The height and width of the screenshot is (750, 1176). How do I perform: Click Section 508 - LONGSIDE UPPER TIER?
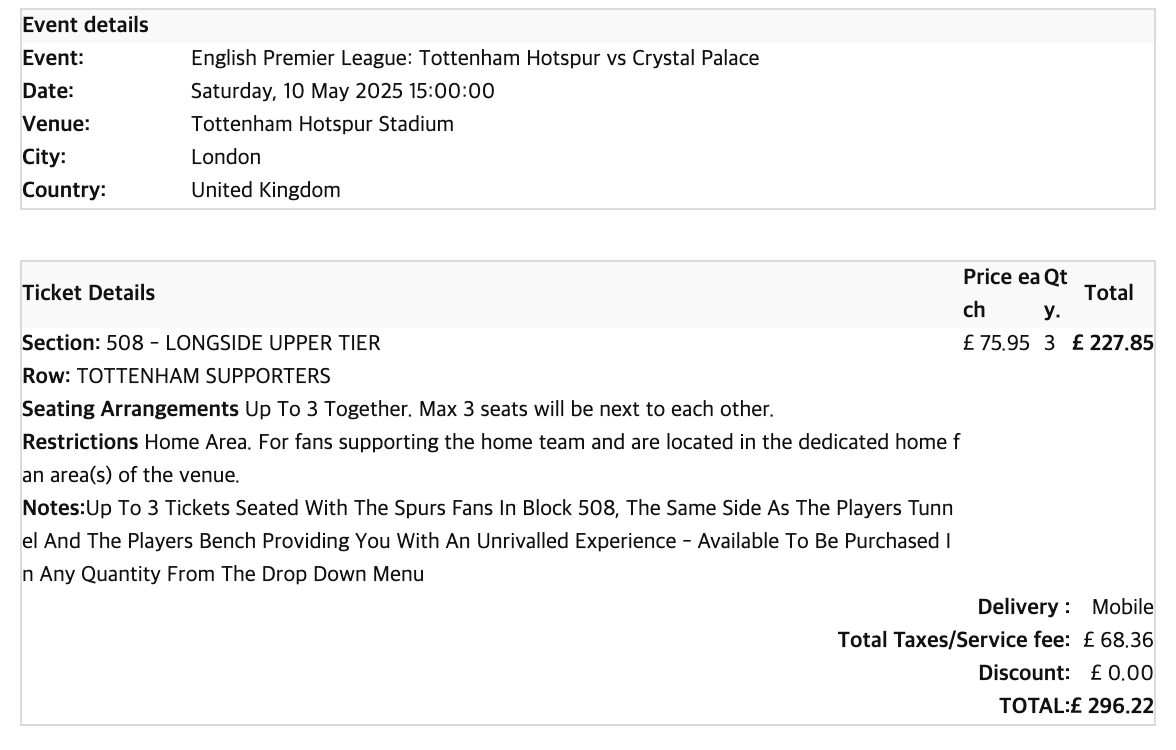tap(201, 343)
